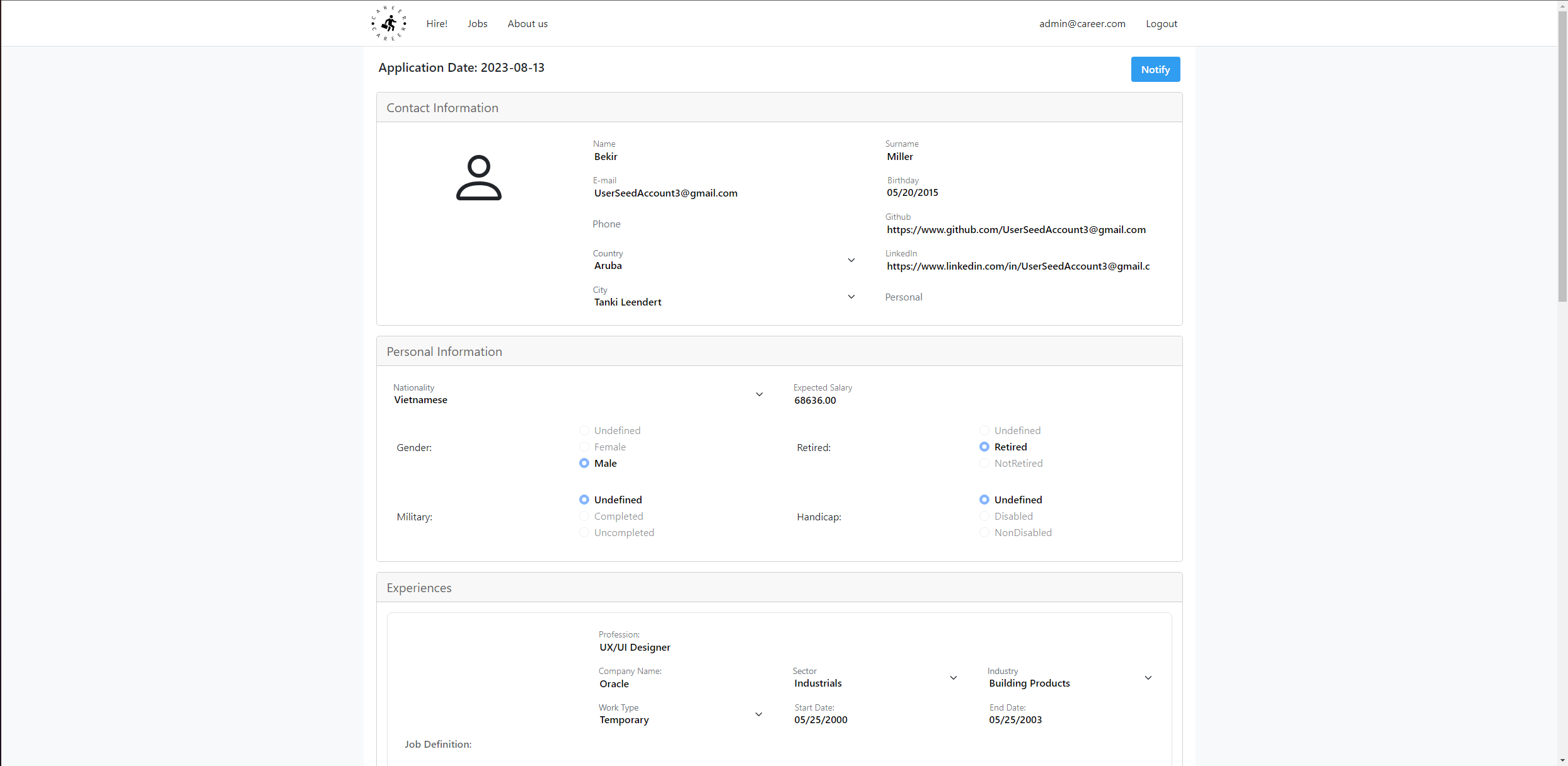
Task: Go to the Jobs page
Action: pyautogui.click(x=477, y=23)
